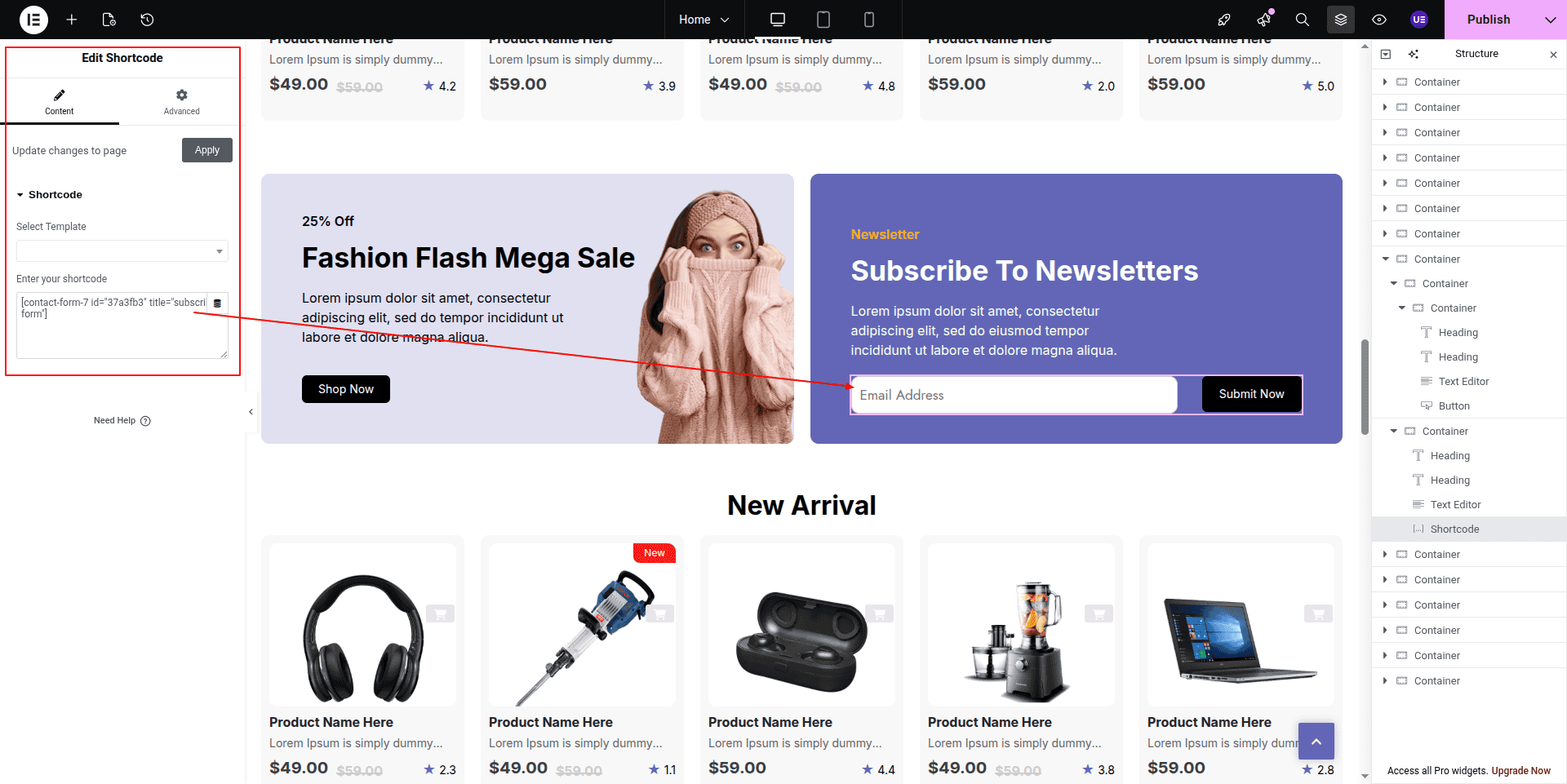Click the Need Help icon
Viewport: 1567px width, 784px height.
[145, 421]
